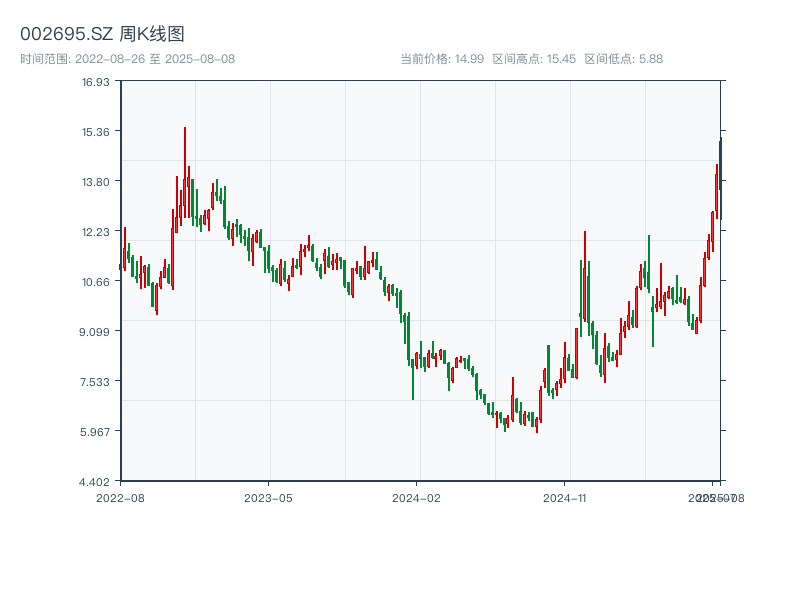Screen dimensions: 800x600
Task: Click the chart title 002695.SZ 周K线图
Action: pyautogui.click(x=102, y=34)
